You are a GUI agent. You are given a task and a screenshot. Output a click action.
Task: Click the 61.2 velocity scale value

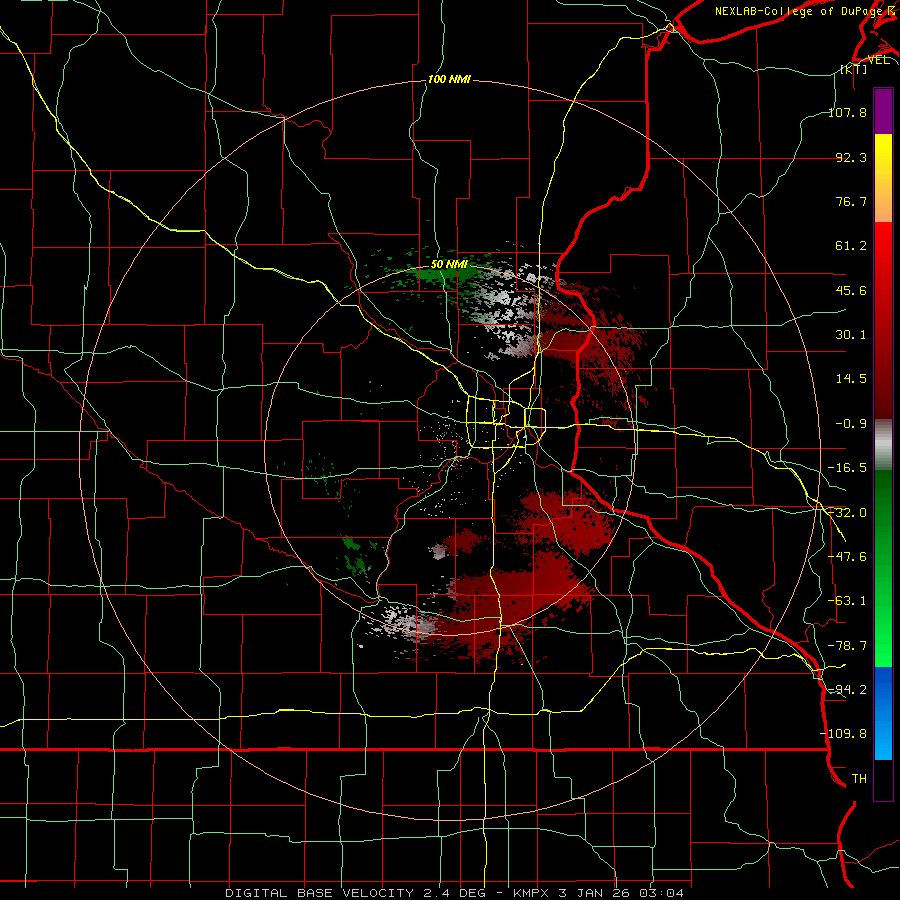click(x=851, y=246)
